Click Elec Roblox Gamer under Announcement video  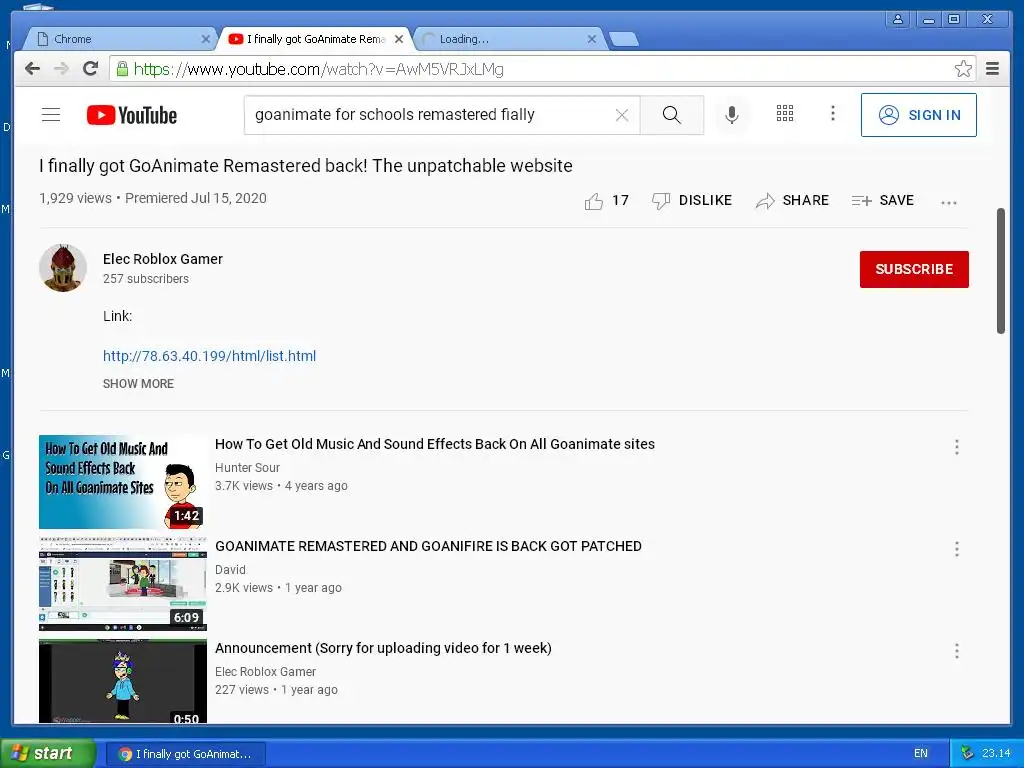265,671
